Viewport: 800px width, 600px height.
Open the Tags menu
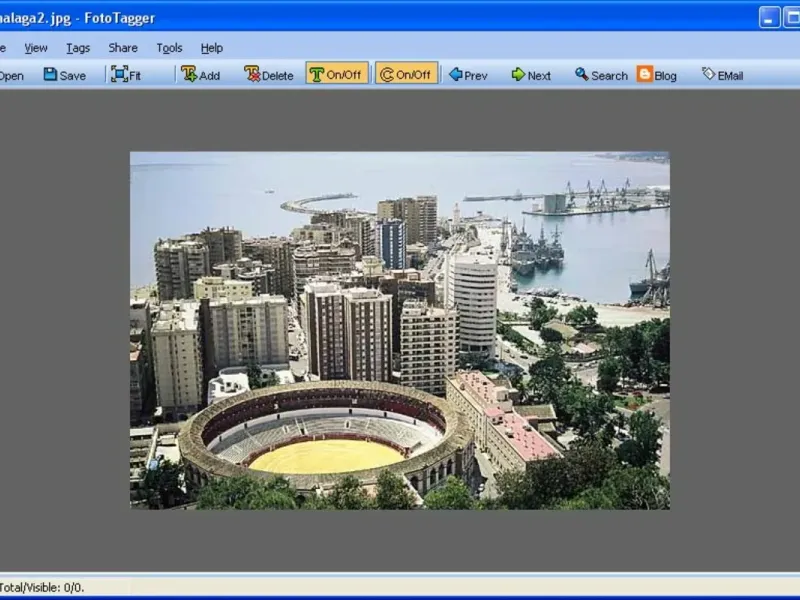click(78, 48)
